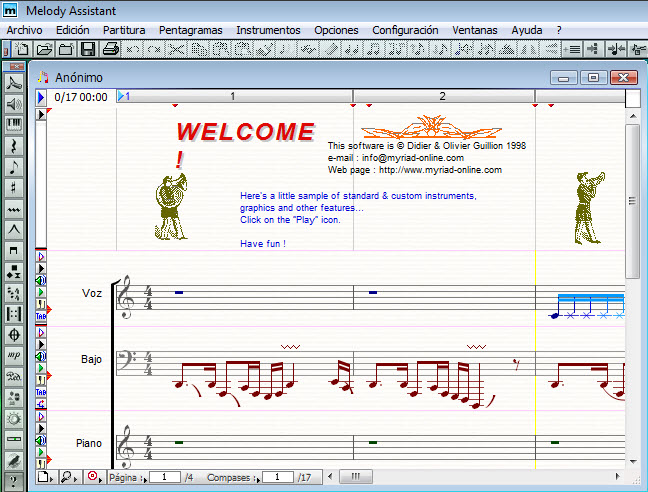
Task: Click the Voz staff name label
Action: [92, 293]
